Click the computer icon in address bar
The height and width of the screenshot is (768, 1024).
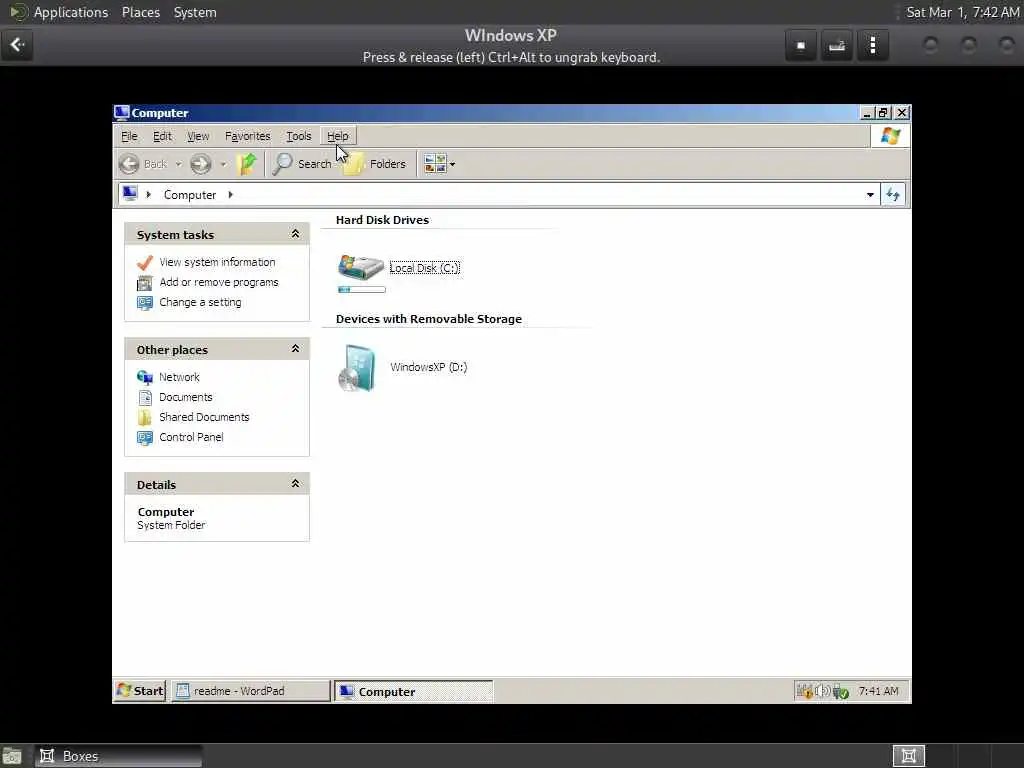(x=130, y=194)
